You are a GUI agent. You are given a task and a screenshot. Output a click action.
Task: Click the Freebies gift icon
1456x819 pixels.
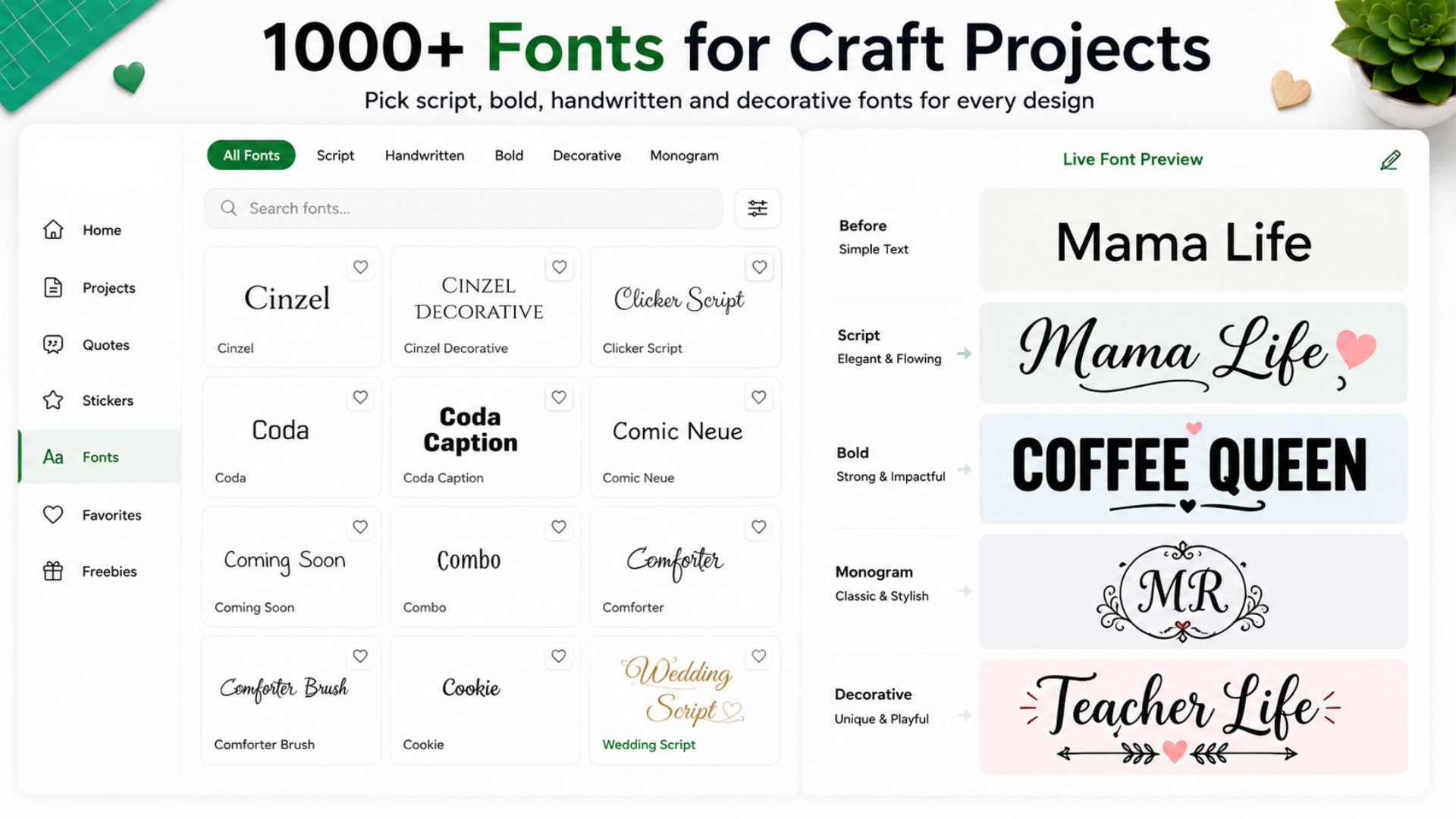point(53,571)
